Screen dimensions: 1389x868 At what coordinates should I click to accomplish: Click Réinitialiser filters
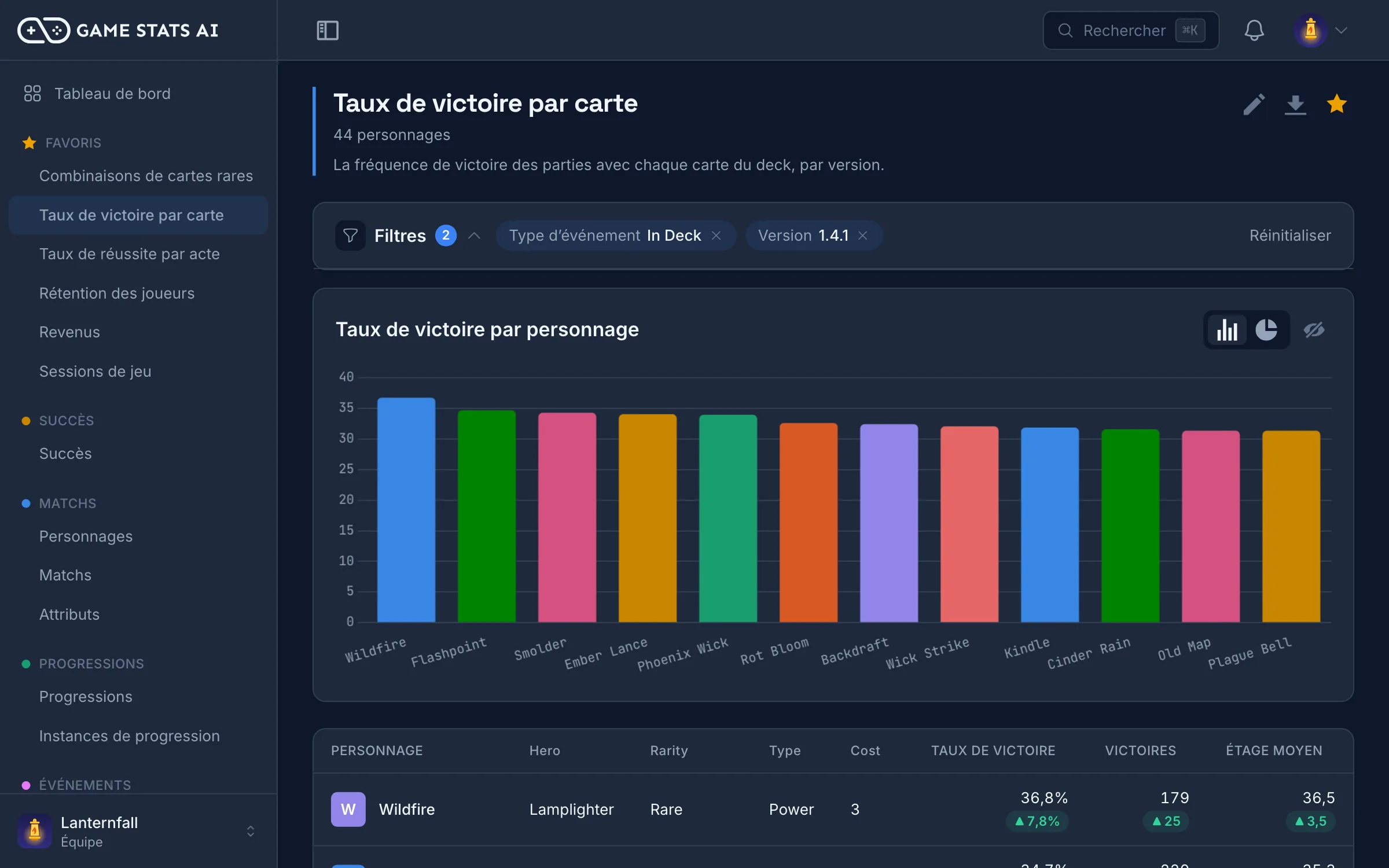click(1290, 236)
